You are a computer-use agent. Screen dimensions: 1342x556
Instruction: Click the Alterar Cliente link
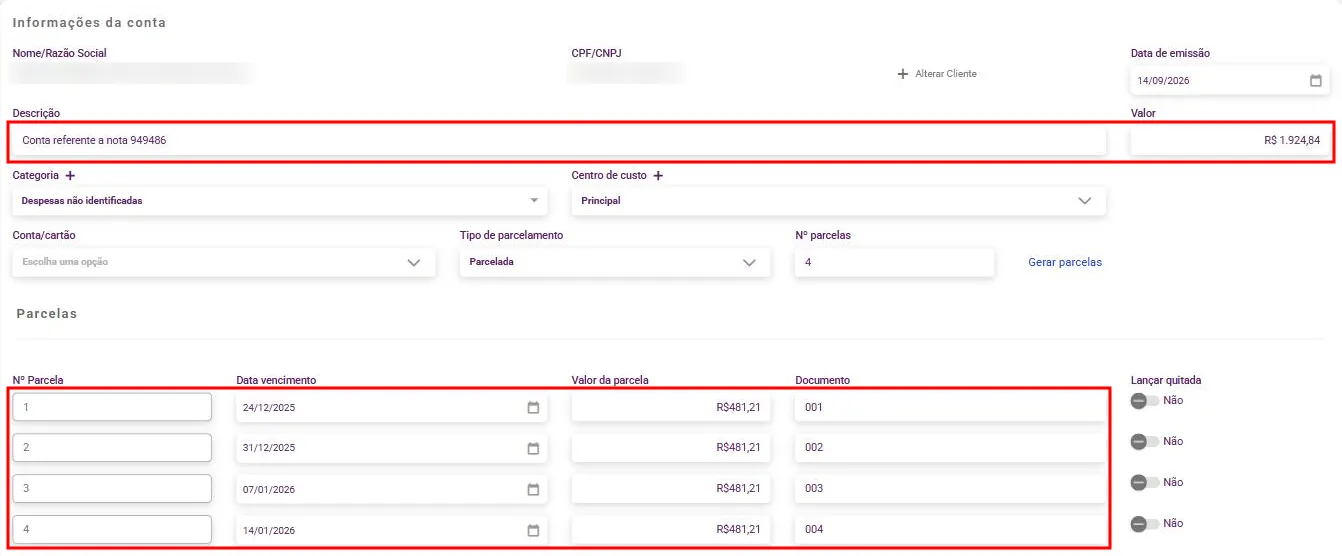(937, 74)
